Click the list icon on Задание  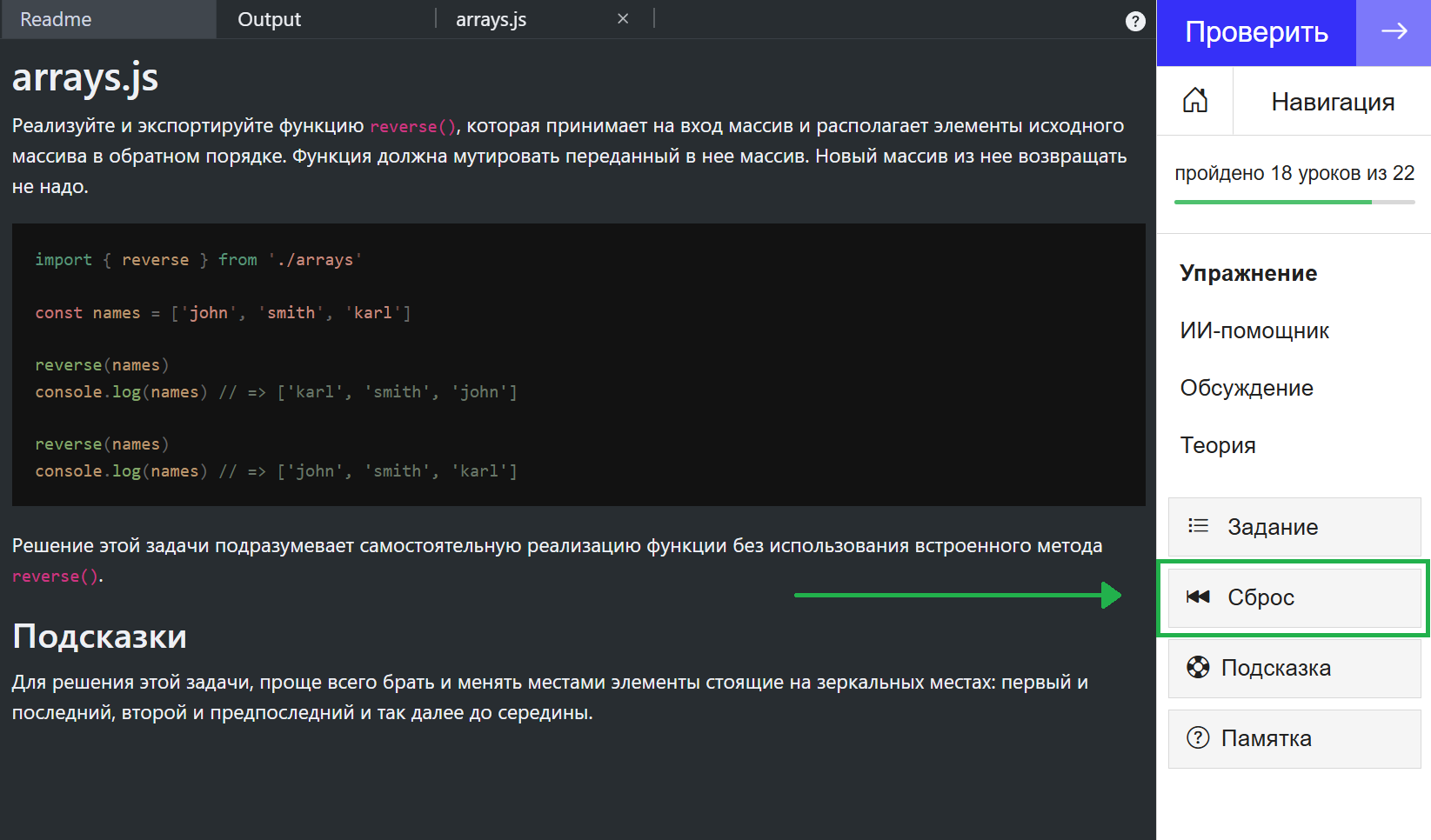pos(1198,526)
